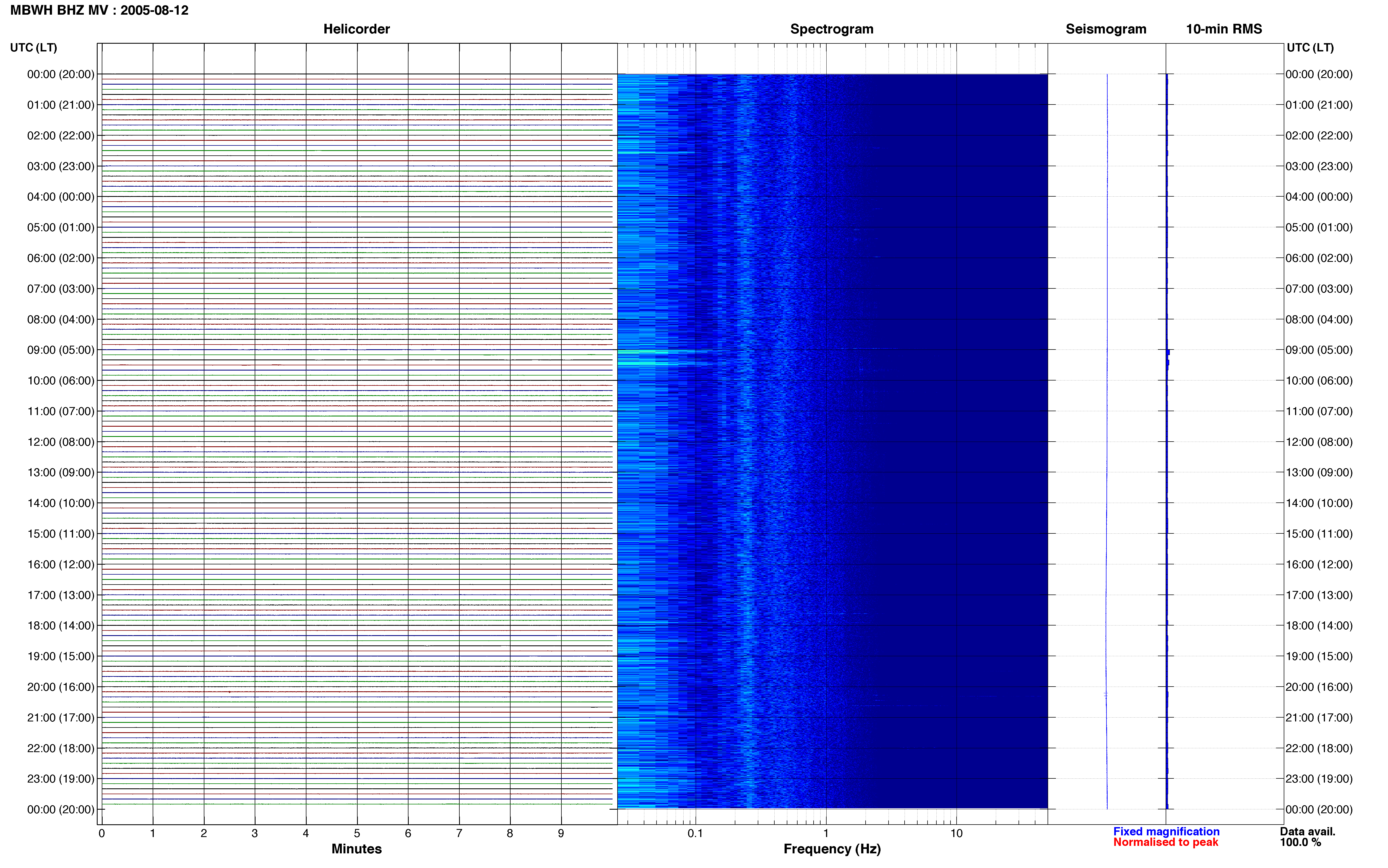Click the seismogram spike just after 20:00
The image size is (1388, 868).
1106,695
